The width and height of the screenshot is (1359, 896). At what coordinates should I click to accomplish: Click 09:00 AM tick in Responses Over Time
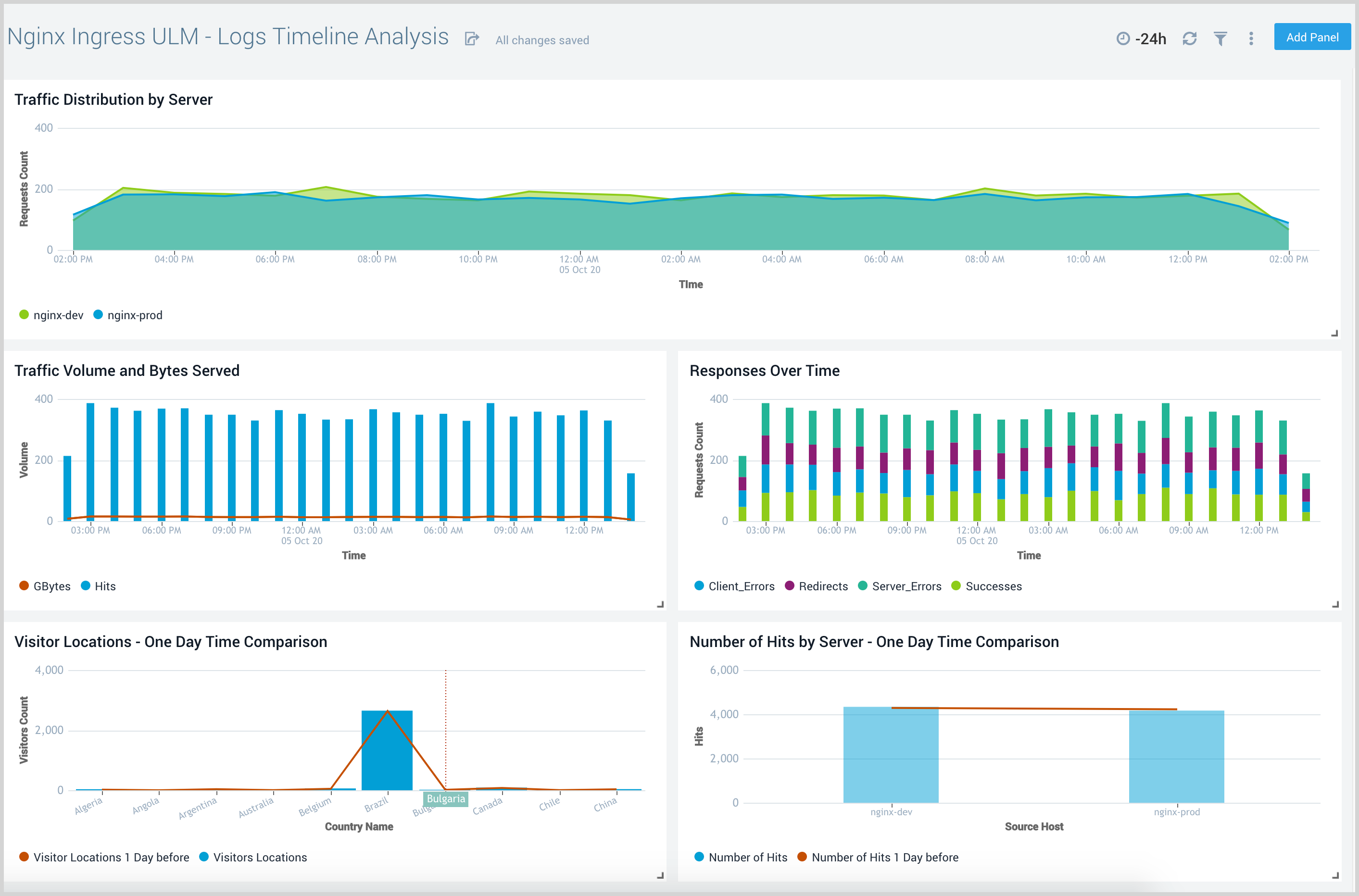click(x=1188, y=530)
